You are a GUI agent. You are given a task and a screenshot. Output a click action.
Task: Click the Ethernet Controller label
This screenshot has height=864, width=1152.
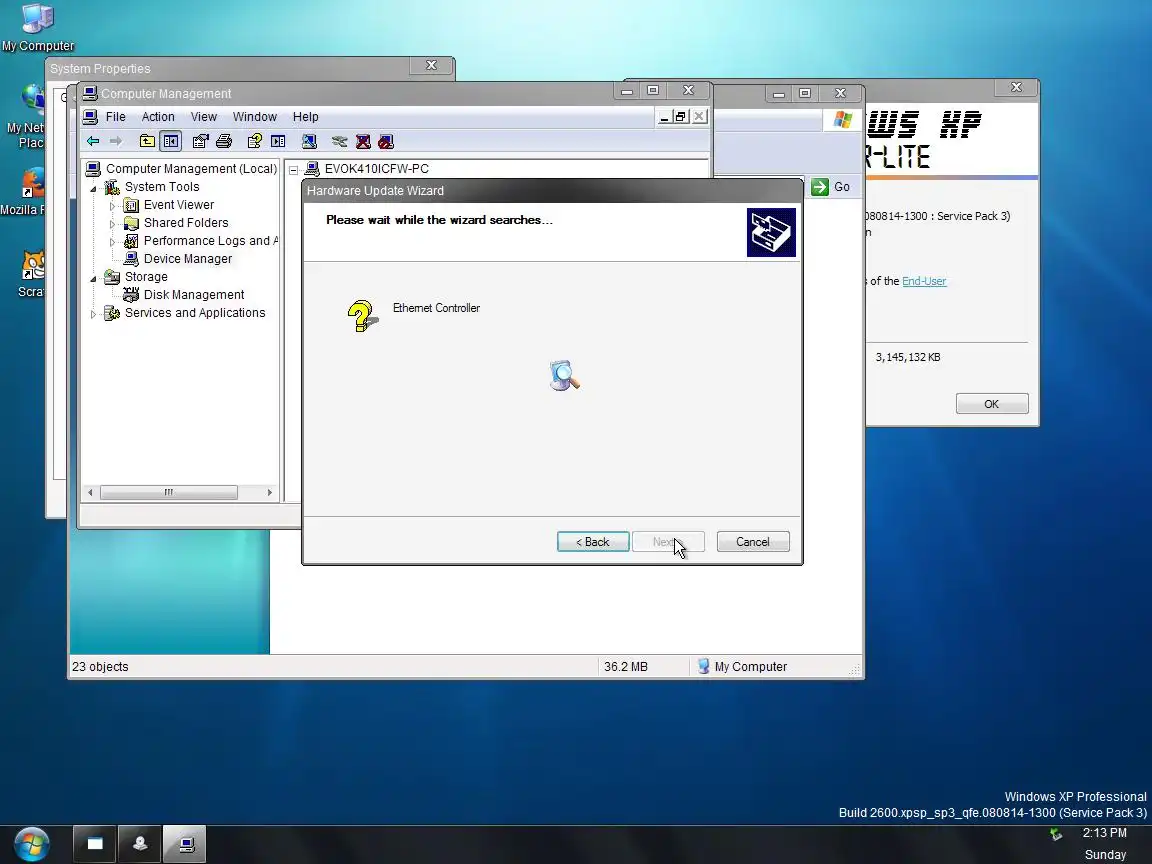[436, 308]
